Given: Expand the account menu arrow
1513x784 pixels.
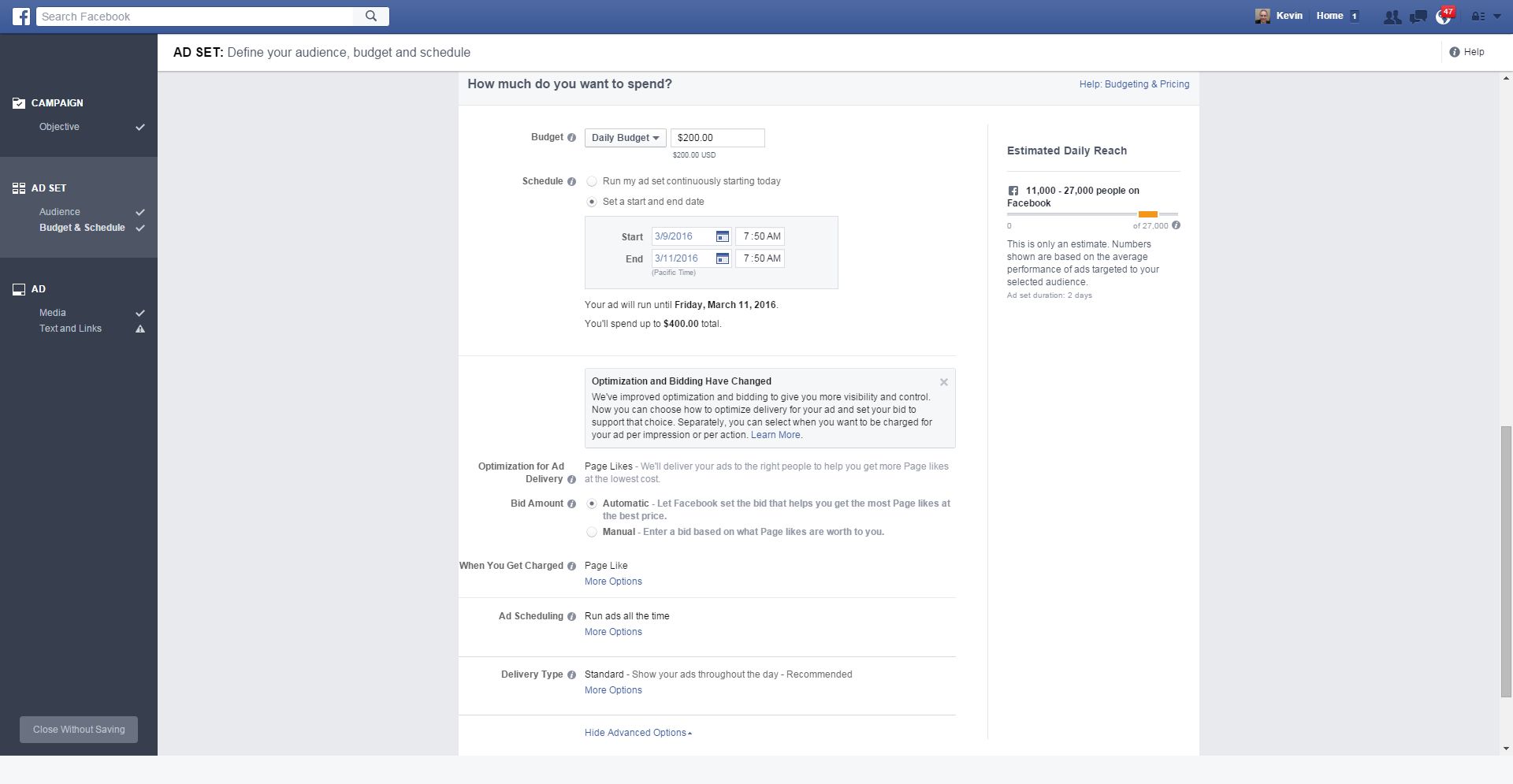Looking at the screenshot, I should [x=1497, y=16].
